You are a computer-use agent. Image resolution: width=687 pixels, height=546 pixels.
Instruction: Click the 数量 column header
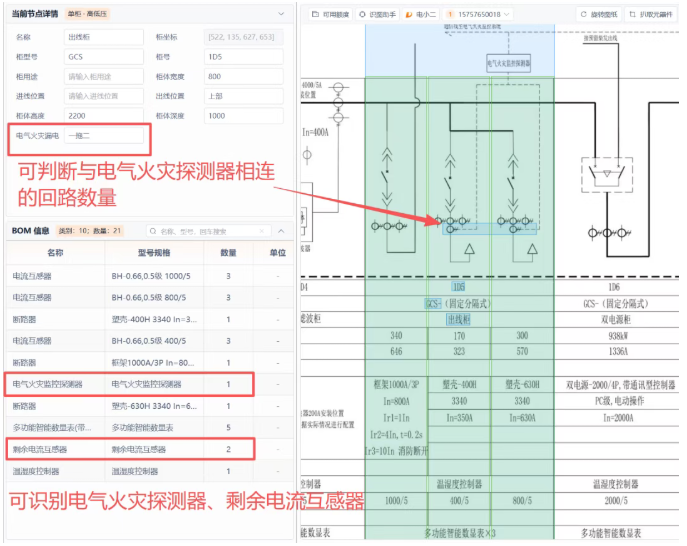(228, 253)
